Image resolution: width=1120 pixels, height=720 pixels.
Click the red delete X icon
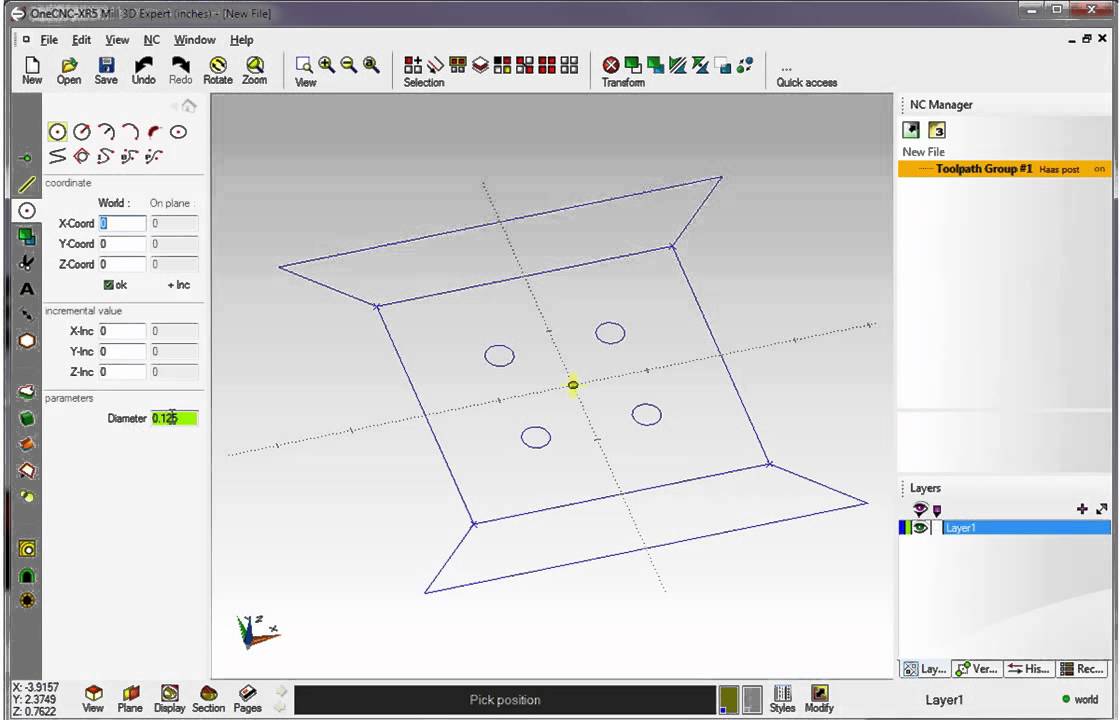pyautogui.click(x=611, y=65)
